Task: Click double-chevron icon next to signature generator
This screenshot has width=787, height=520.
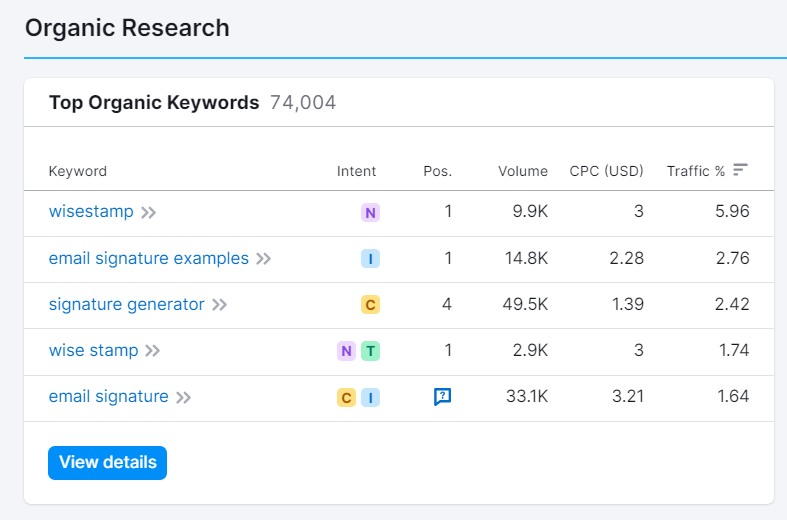Action: 219,305
